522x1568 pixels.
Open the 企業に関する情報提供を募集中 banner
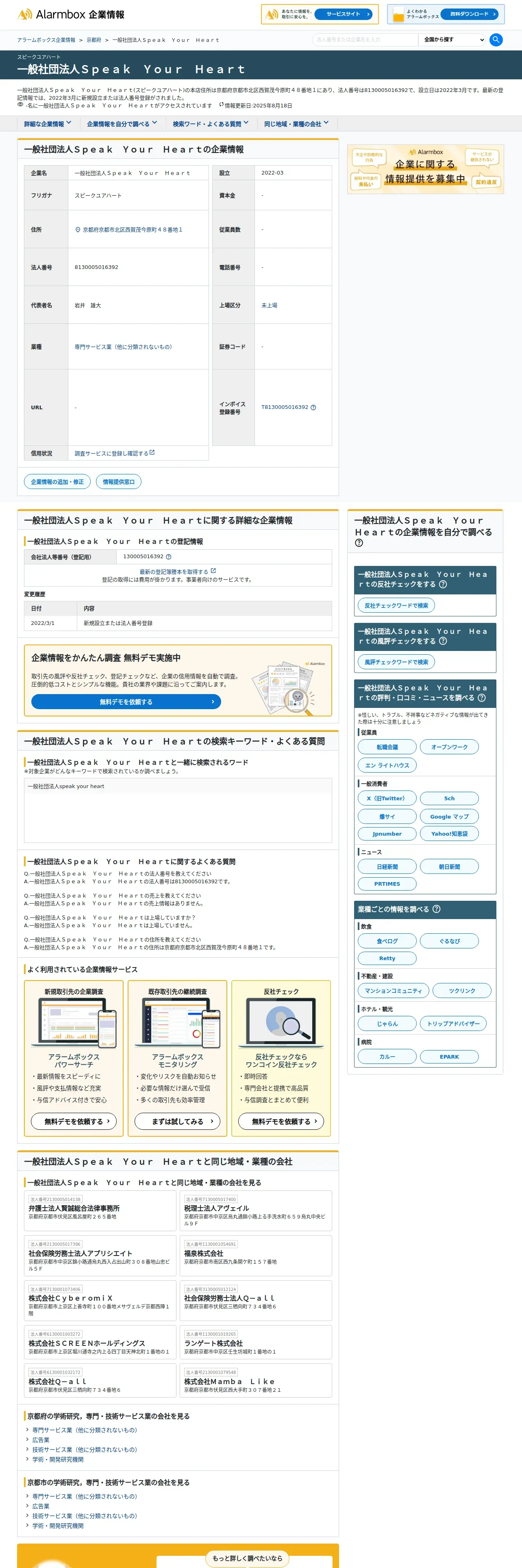tap(425, 168)
